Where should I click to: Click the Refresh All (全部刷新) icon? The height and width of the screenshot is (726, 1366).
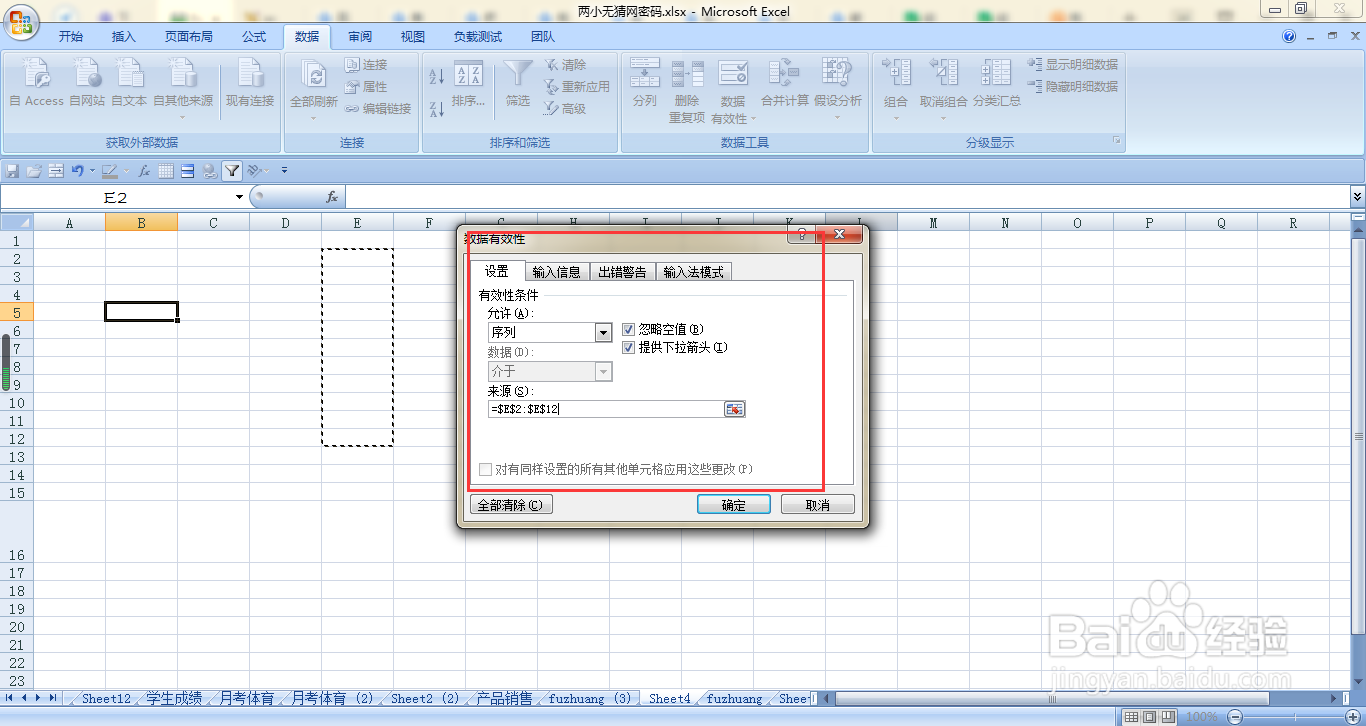(x=313, y=75)
